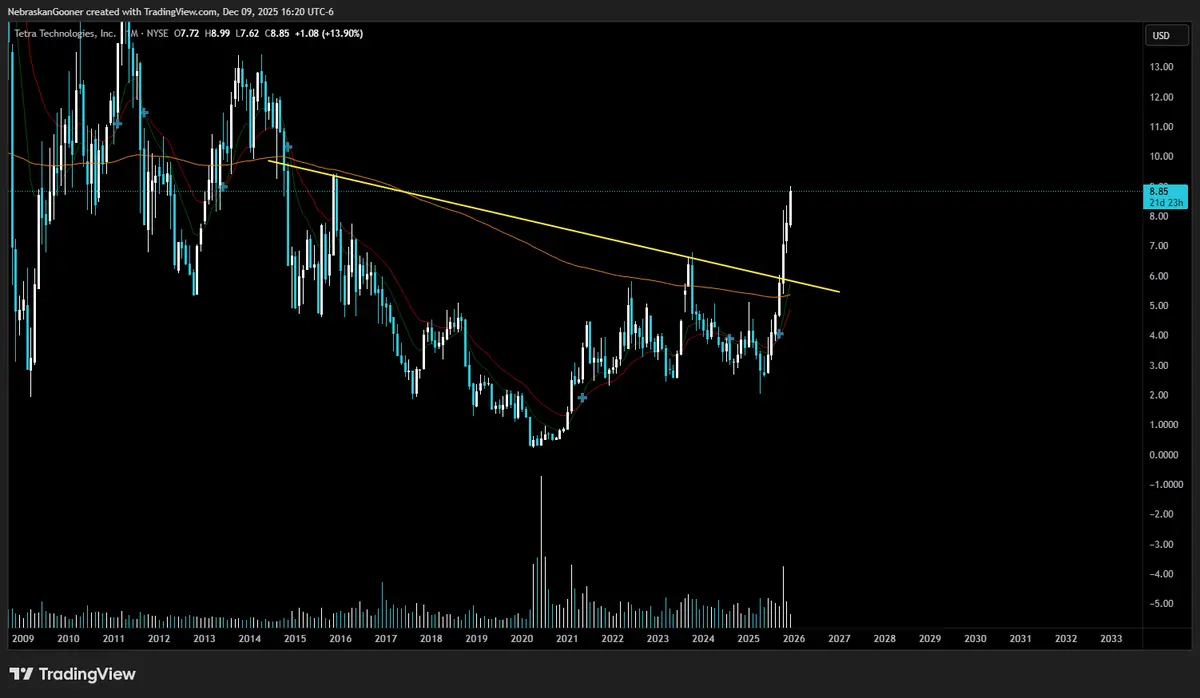This screenshot has height=698, width=1200.
Task: Click the 11.00 price axis label
Action: 1161,127
